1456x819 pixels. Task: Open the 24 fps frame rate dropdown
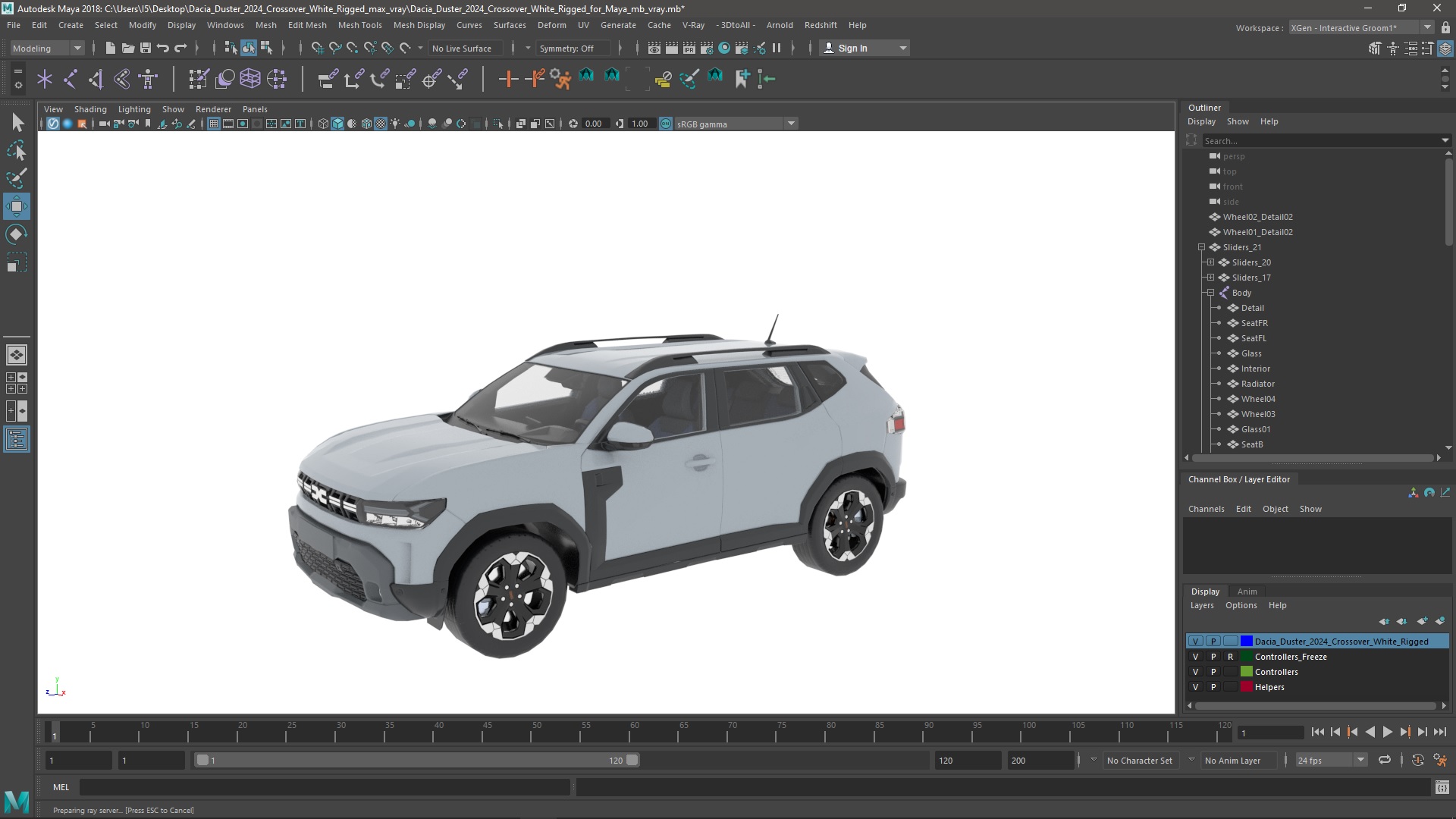point(1331,760)
